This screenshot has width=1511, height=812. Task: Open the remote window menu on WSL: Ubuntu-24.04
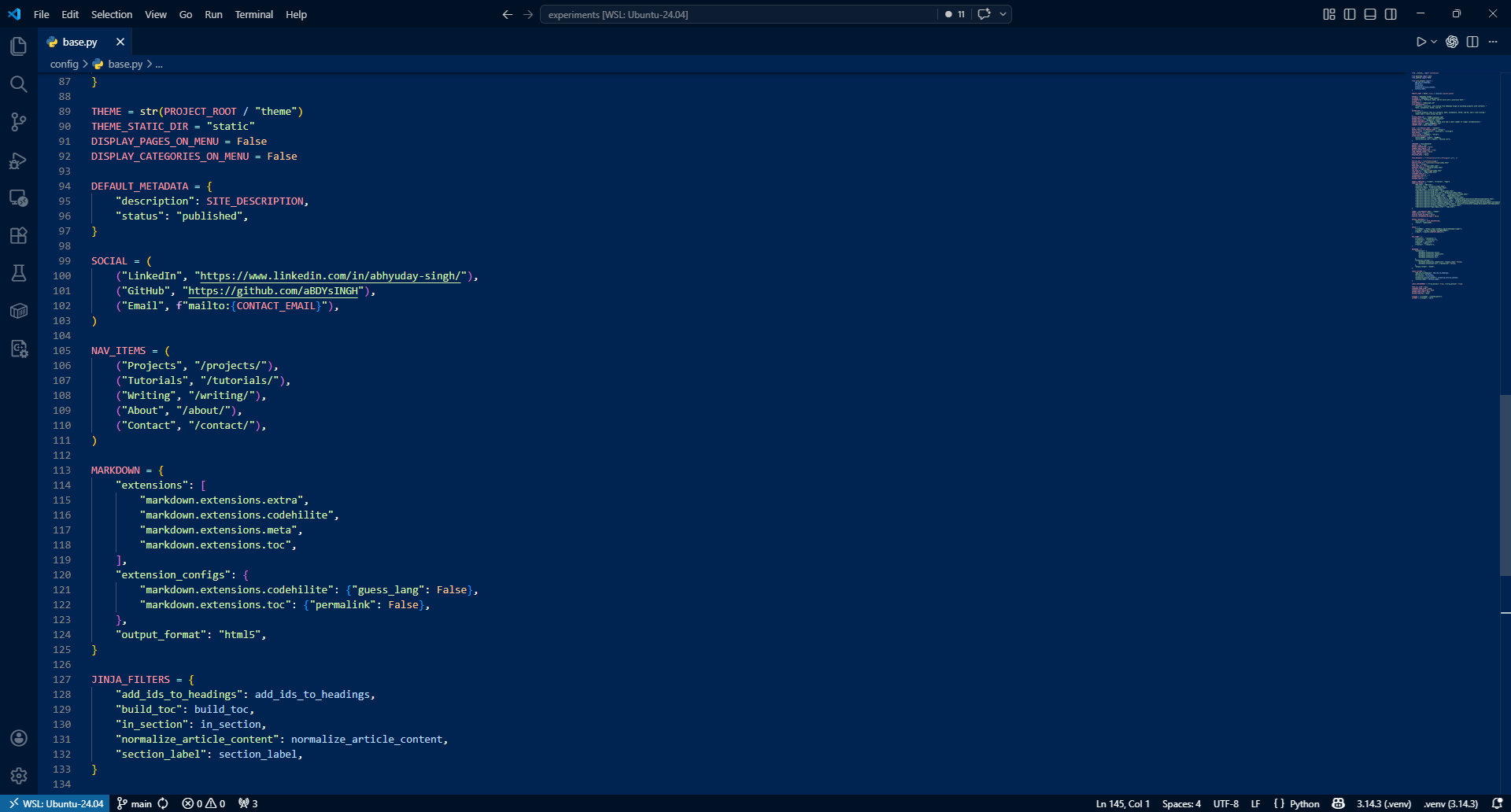[x=54, y=803]
